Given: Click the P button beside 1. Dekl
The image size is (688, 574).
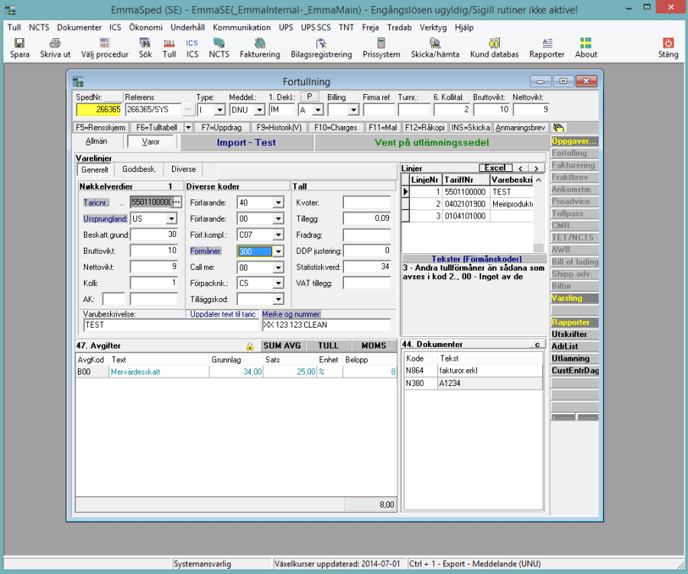Looking at the screenshot, I should coord(309,97).
